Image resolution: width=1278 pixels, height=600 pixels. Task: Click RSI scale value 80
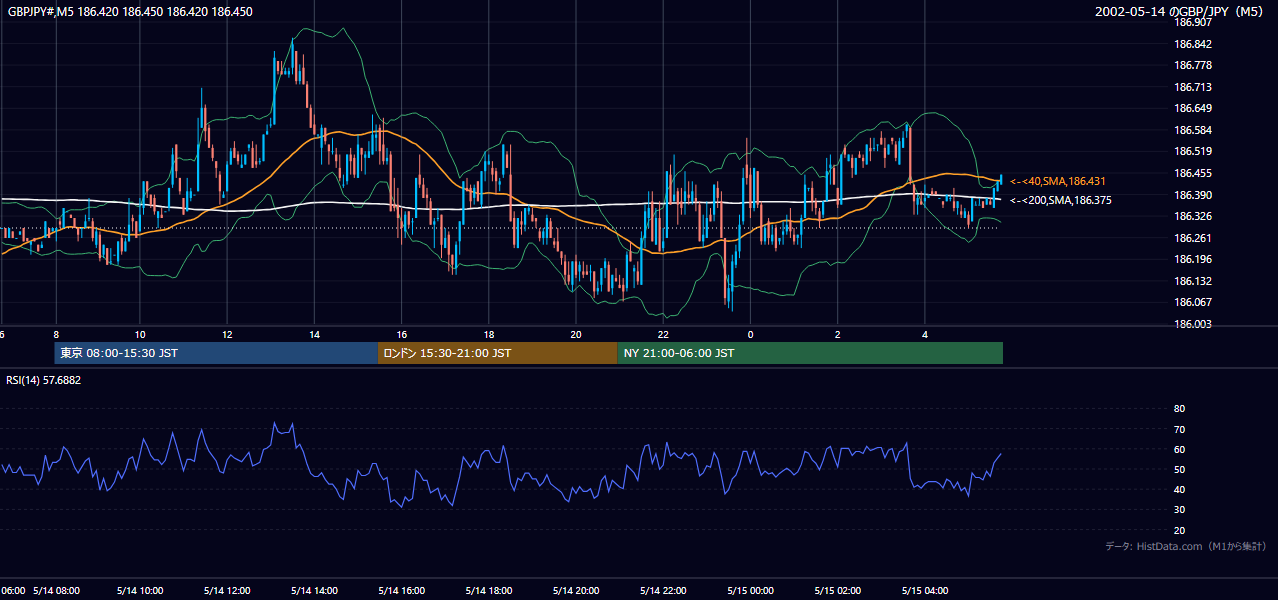1179,409
